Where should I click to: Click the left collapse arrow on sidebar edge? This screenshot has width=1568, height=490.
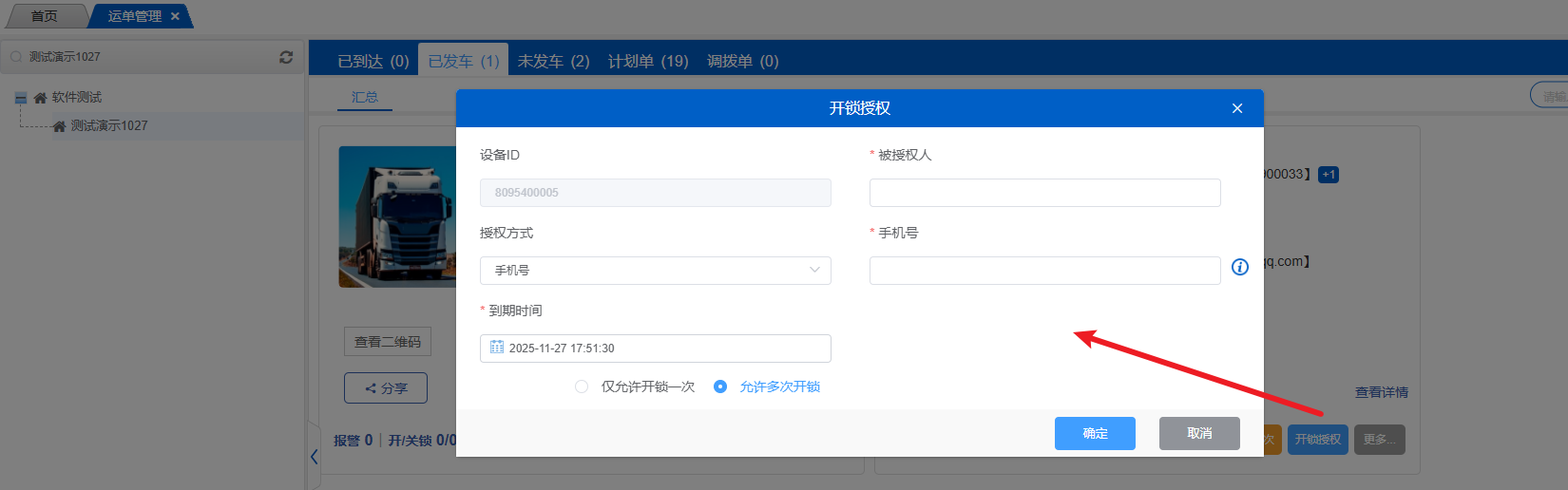314,457
